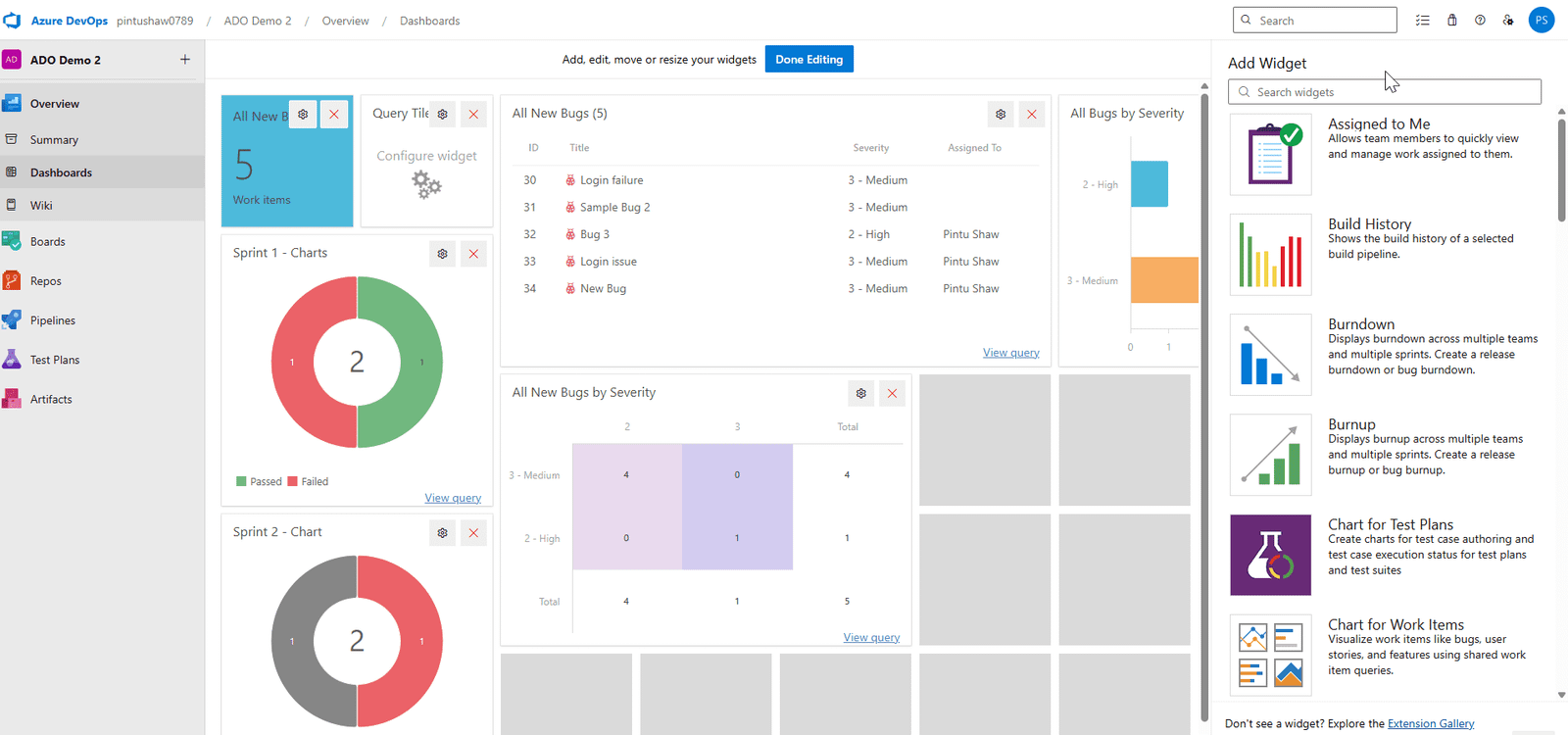Select Dashboards in the sidebar
This screenshot has height=735, width=1568.
click(x=102, y=172)
